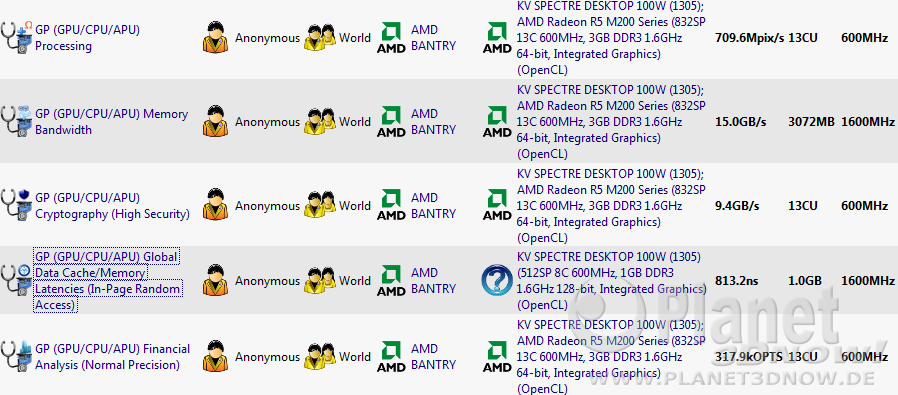Click the AMD device logo in Financial Analysis row
898x395 pixels.
click(x=497, y=357)
